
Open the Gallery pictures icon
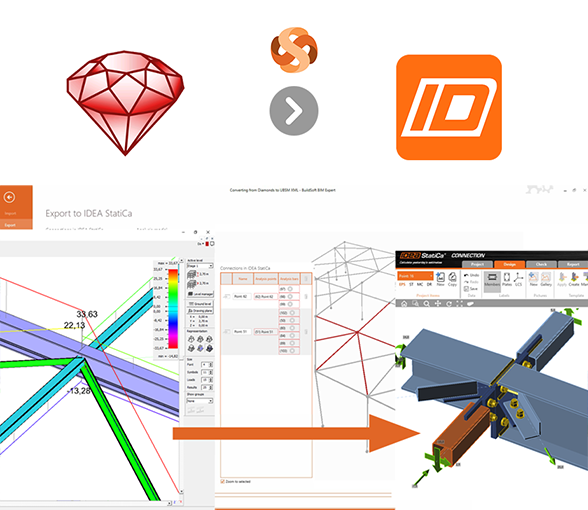[x=546, y=279]
